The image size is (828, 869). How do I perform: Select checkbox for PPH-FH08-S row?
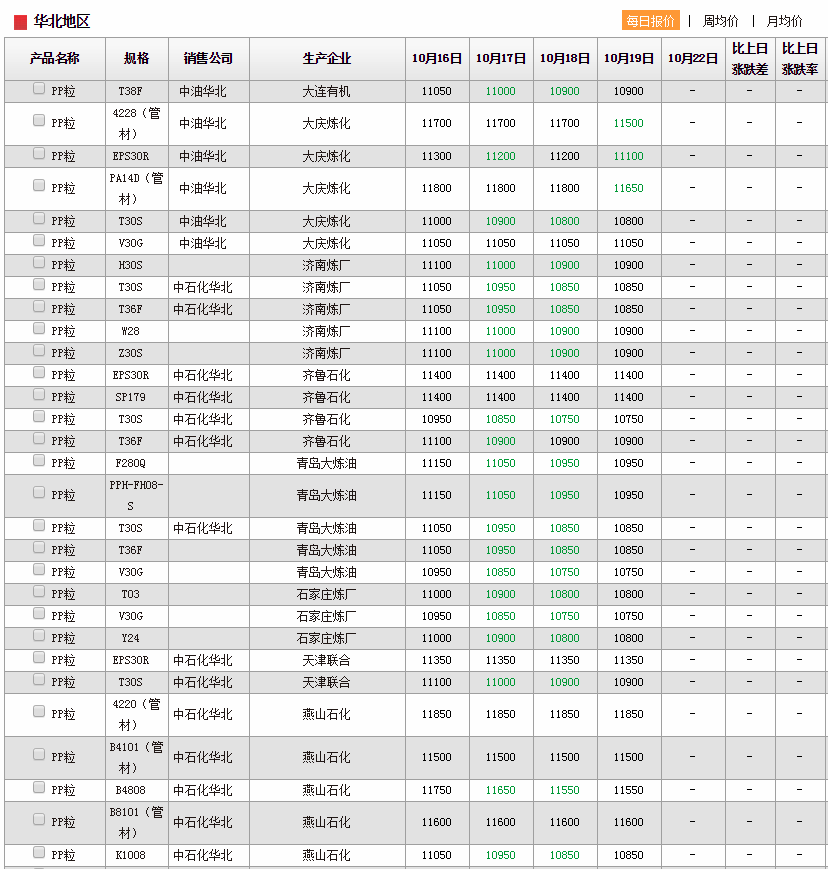click(x=39, y=492)
